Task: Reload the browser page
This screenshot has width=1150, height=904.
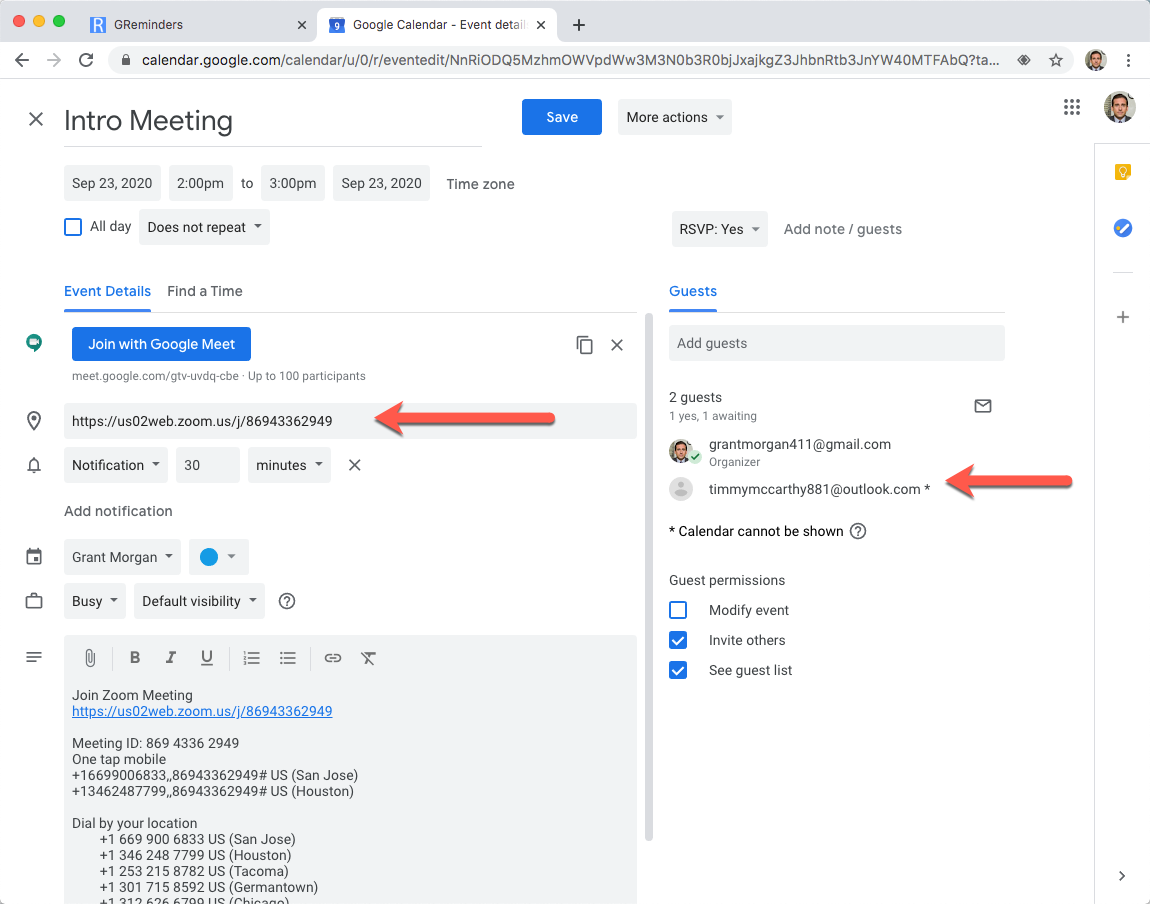Action: 86,60
